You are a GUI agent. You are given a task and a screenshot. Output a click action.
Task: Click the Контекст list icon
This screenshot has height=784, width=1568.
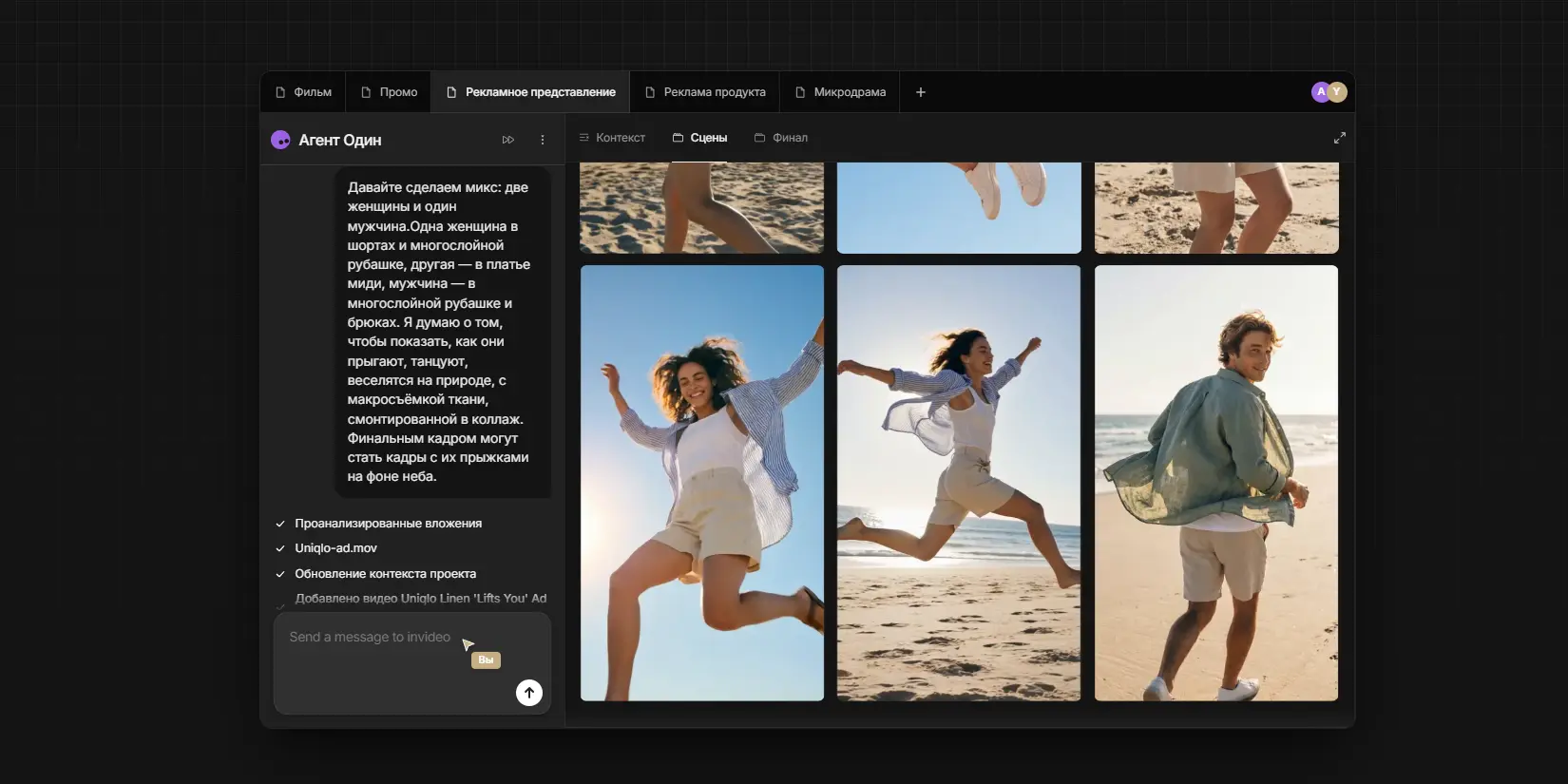pos(584,138)
